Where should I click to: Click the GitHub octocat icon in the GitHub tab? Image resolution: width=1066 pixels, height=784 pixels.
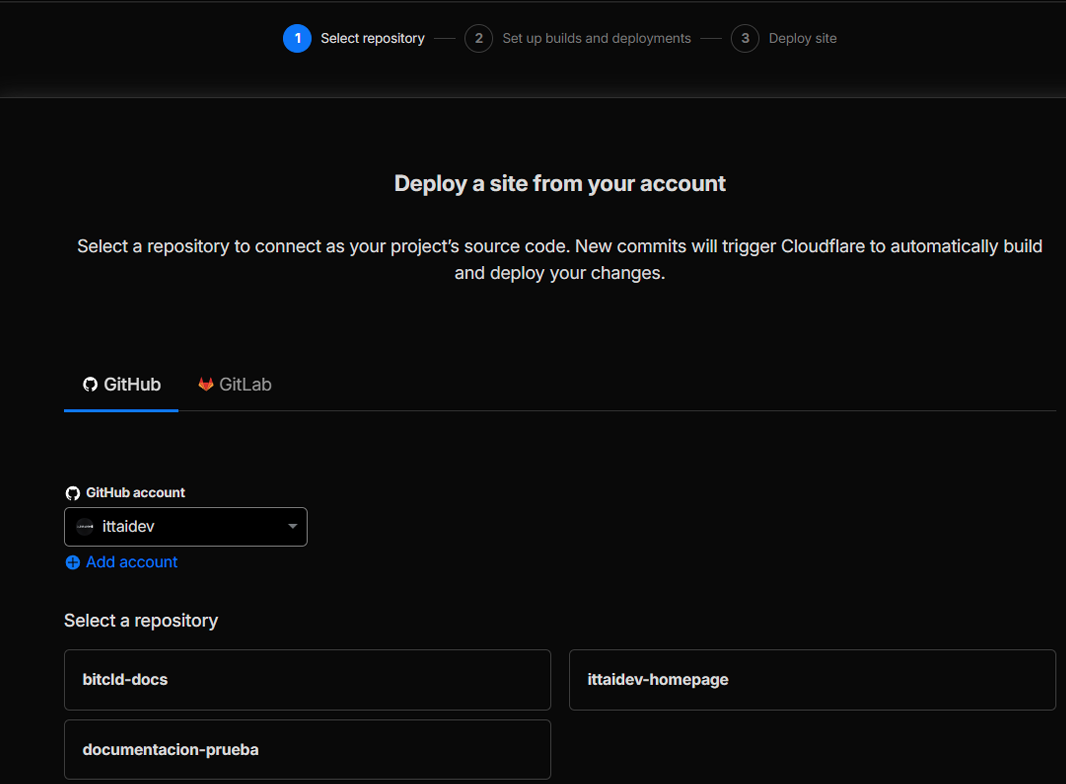tap(91, 384)
